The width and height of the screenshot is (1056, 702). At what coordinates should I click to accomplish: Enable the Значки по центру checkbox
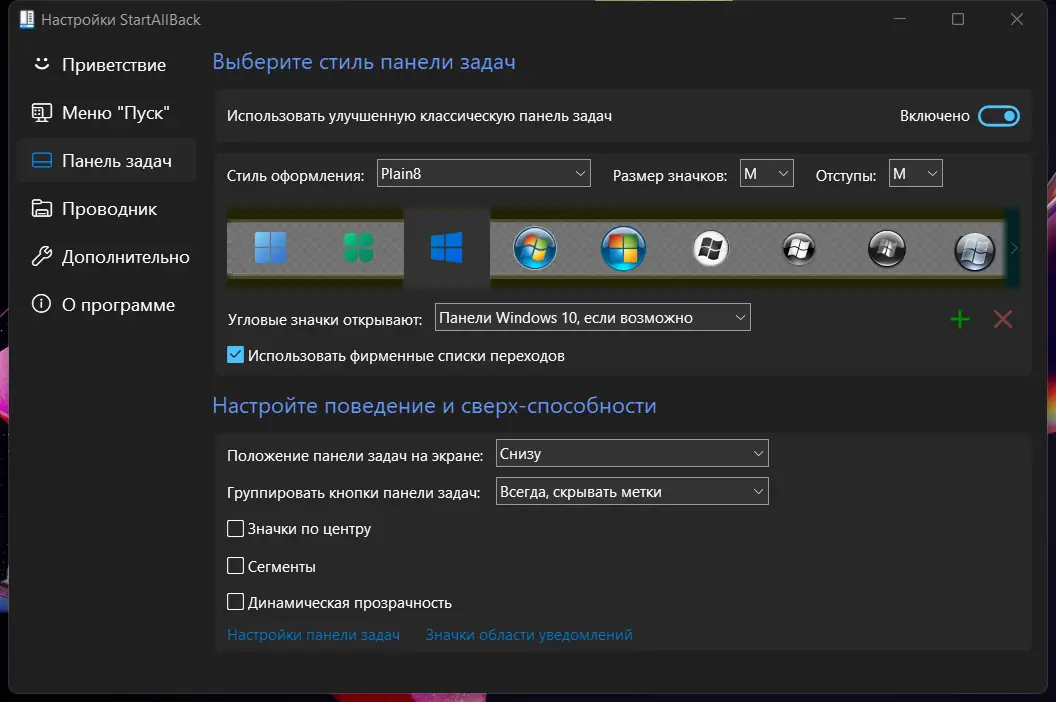[236, 528]
